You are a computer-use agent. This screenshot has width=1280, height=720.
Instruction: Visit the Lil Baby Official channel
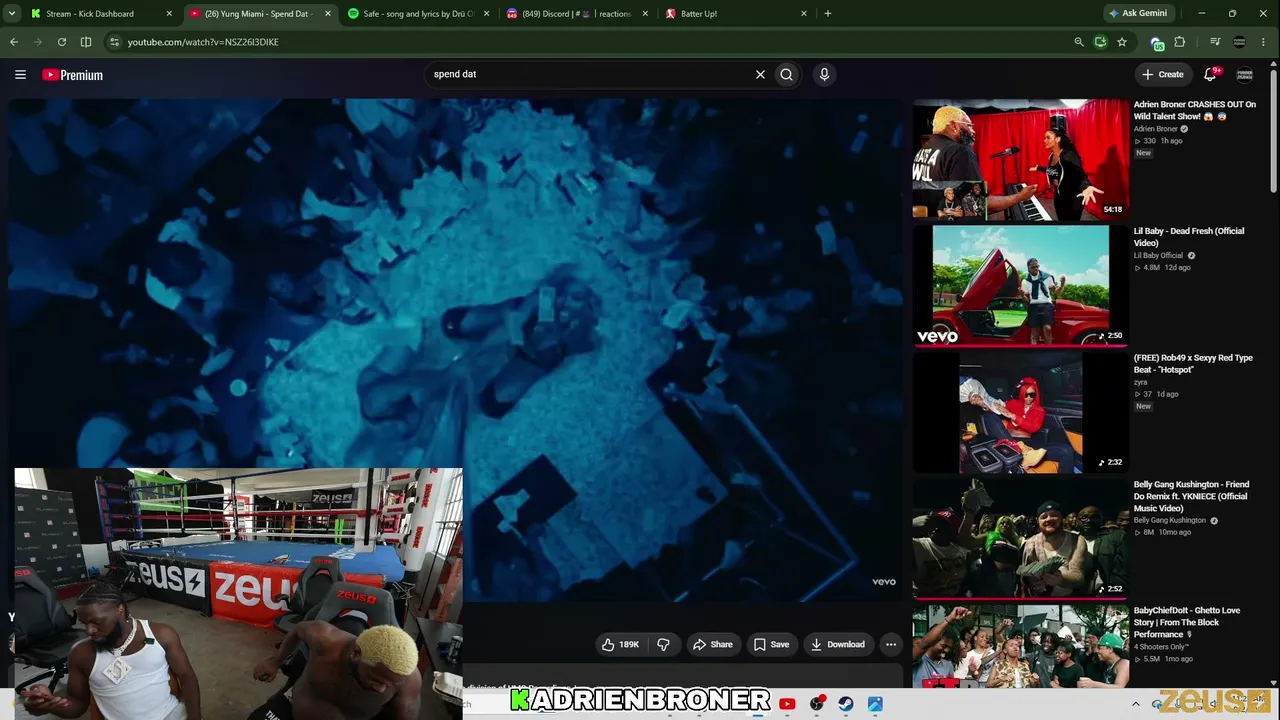point(1158,256)
